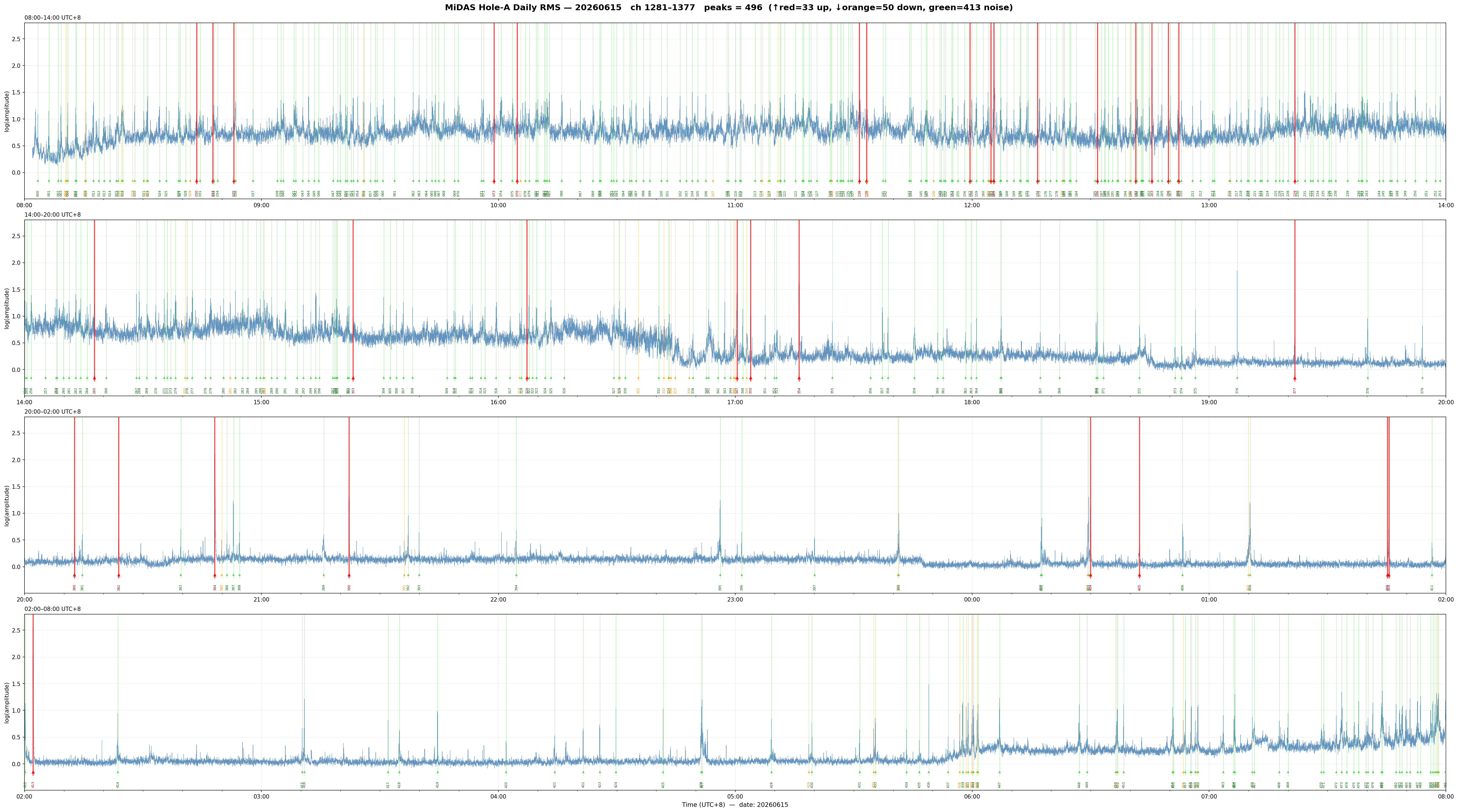Click the "10:00" time tick label
Viewport: 1458px width, 812px height.
[498, 205]
